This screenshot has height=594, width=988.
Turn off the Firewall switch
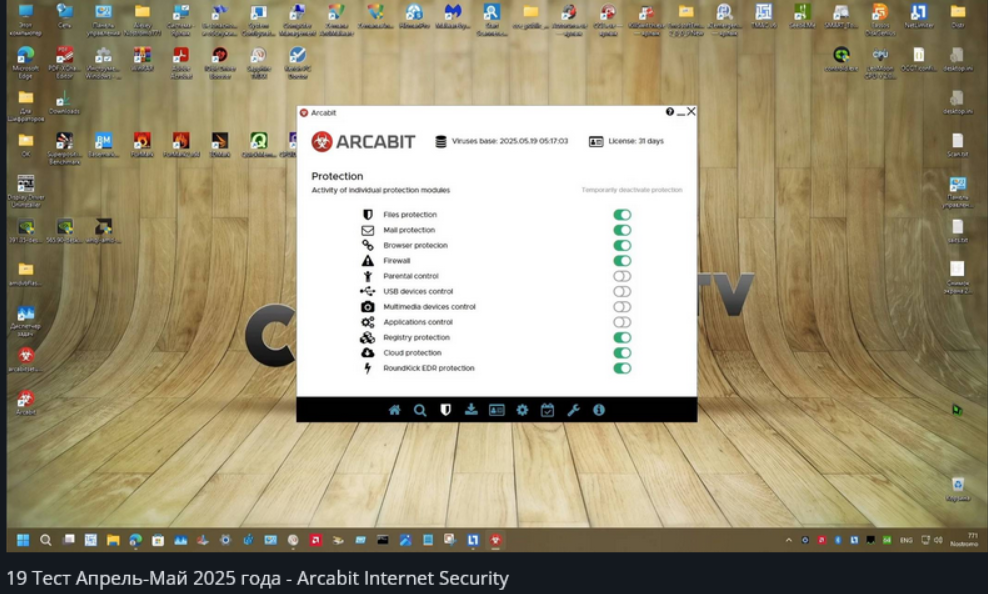(622, 261)
